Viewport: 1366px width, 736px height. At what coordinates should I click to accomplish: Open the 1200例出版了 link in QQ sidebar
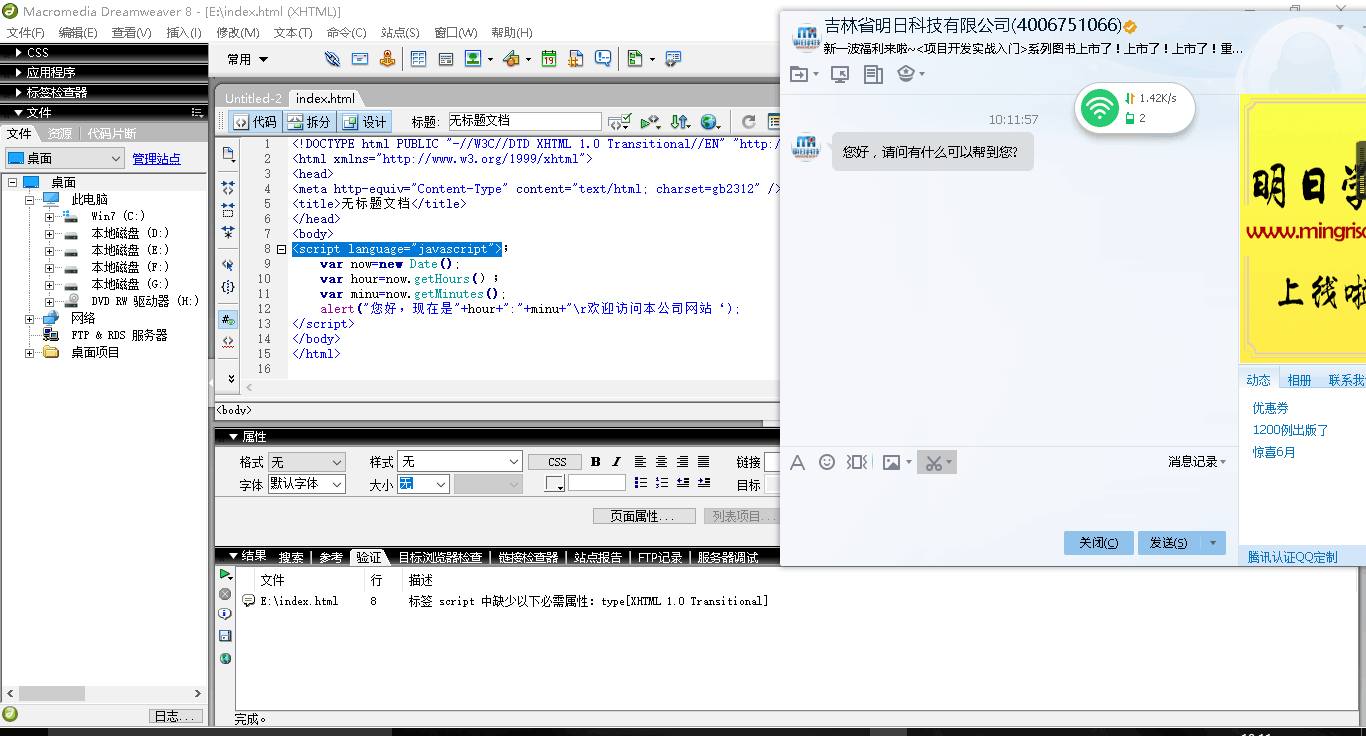[1290, 430]
